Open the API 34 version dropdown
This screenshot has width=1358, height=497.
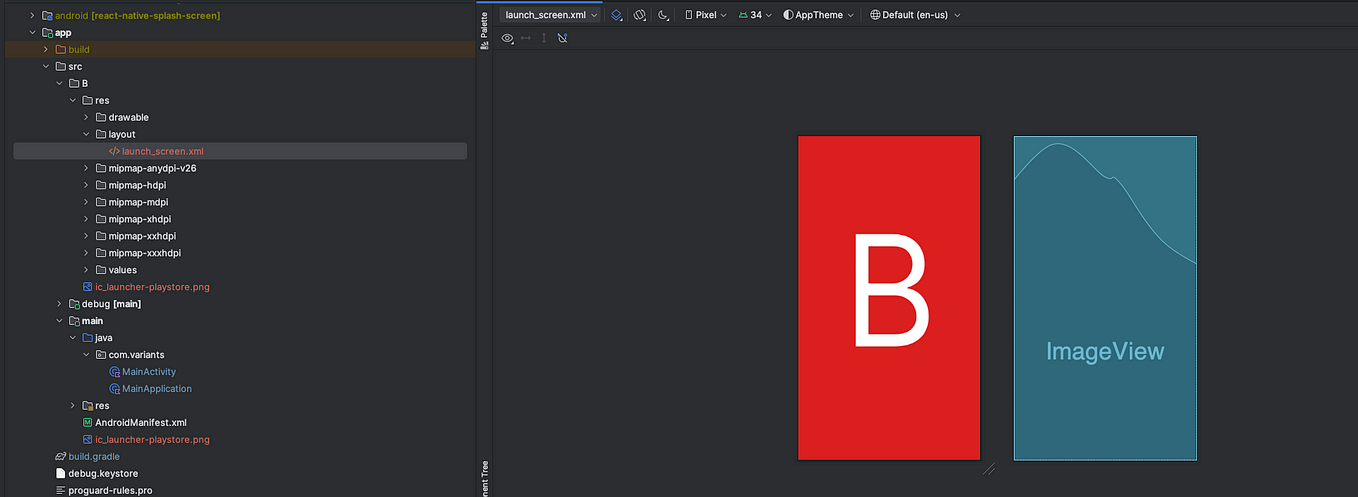[x=755, y=15]
